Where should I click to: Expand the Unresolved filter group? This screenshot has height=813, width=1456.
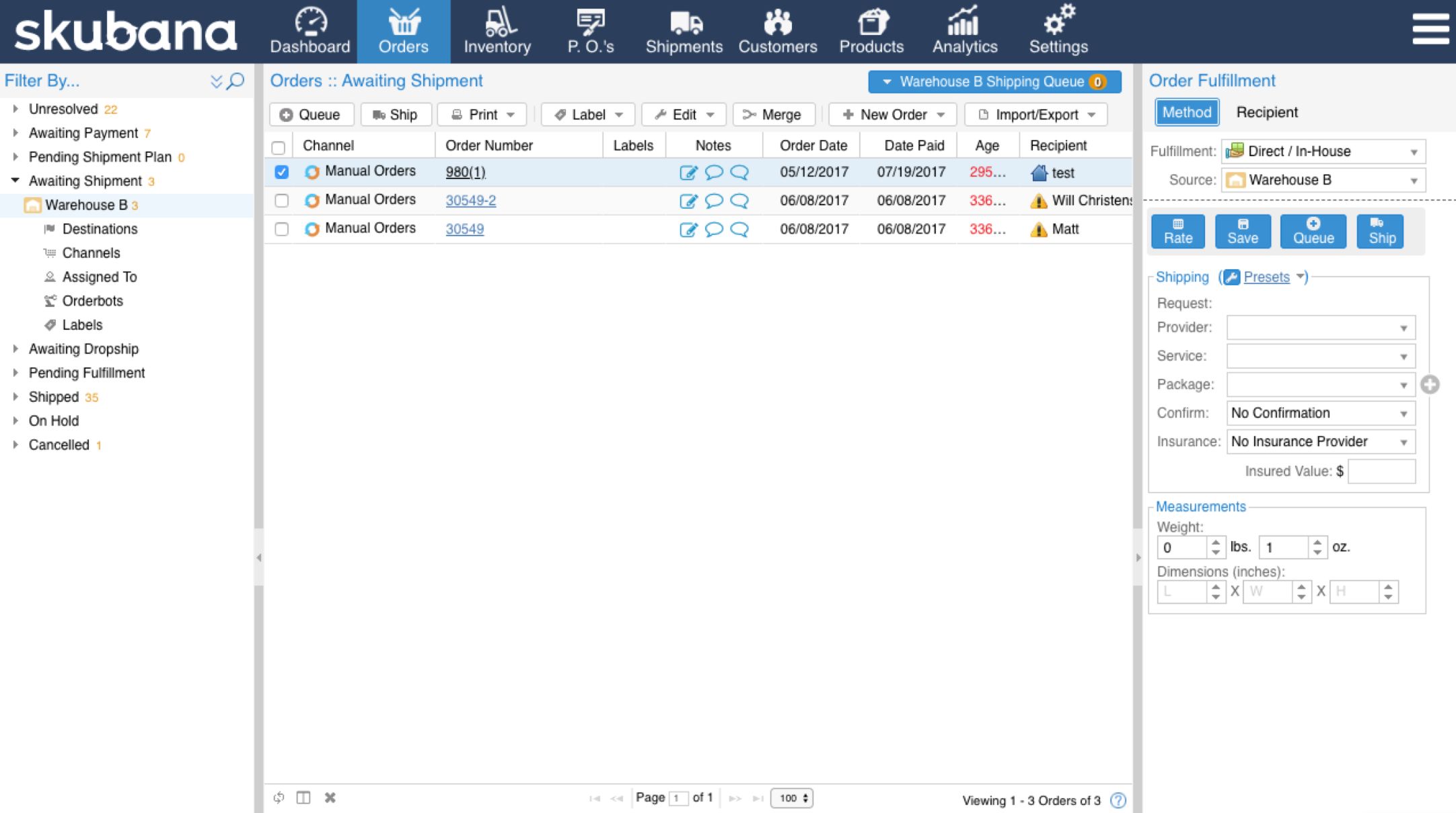click(x=15, y=108)
